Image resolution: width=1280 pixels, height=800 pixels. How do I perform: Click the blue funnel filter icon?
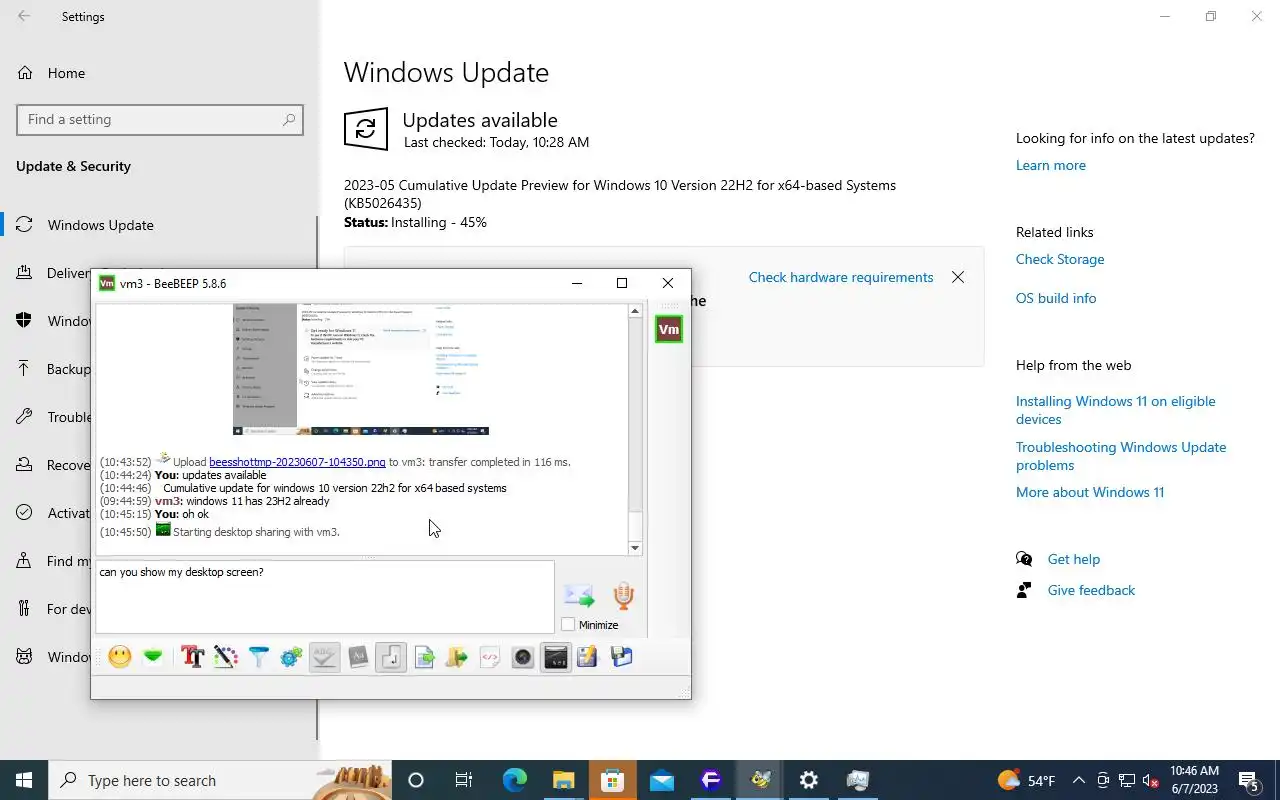coord(259,657)
